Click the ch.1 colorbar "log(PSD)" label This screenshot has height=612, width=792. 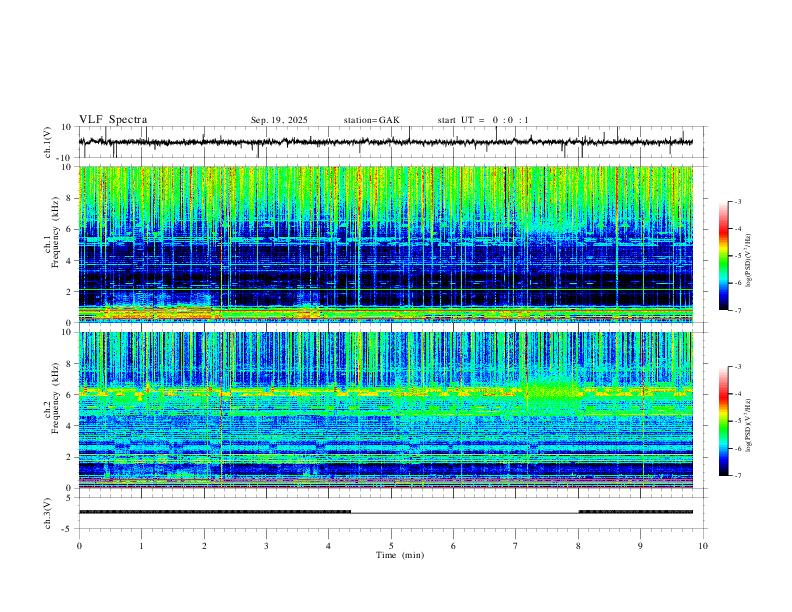tap(748, 260)
